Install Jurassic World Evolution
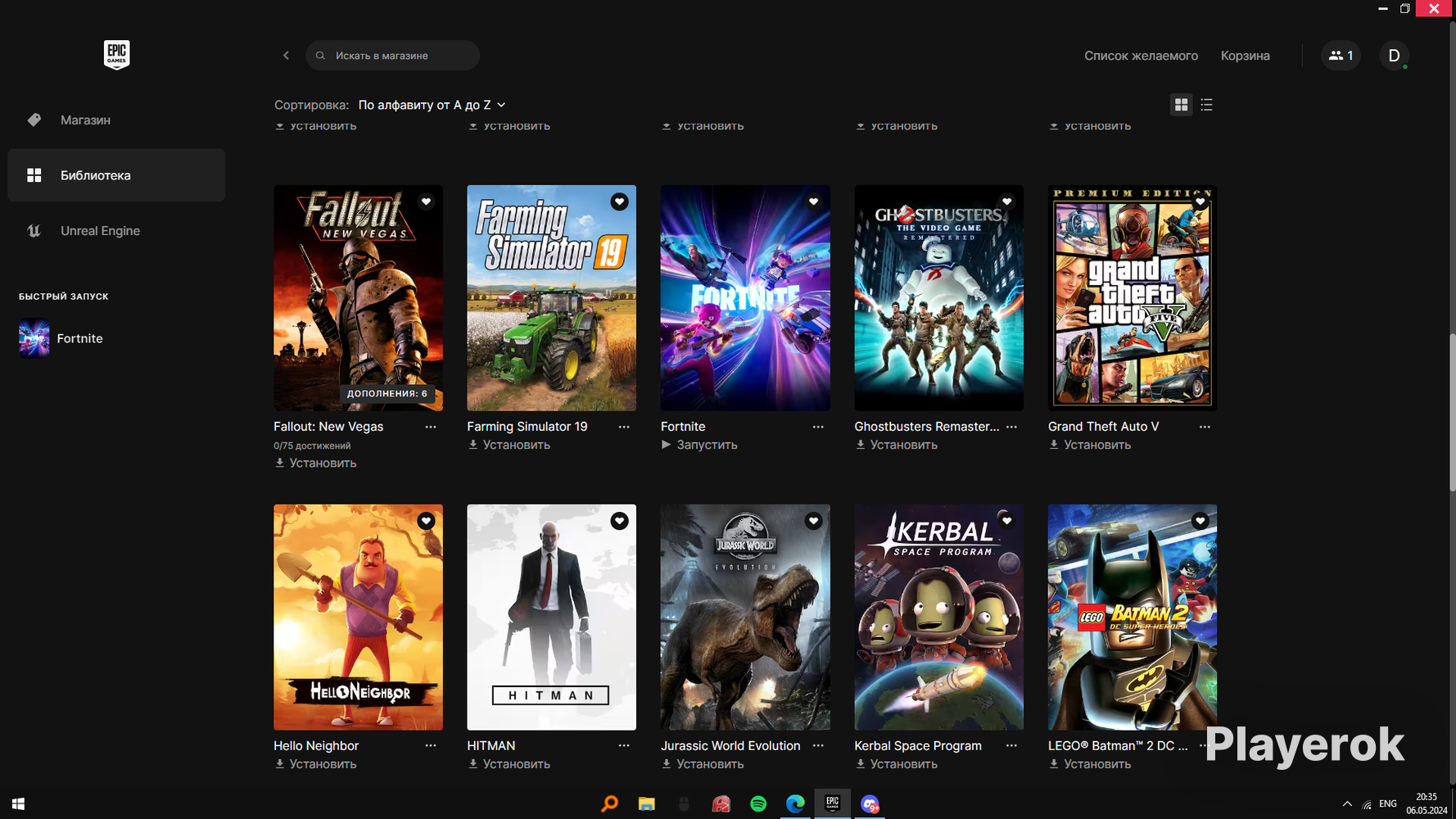 [x=703, y=764]
